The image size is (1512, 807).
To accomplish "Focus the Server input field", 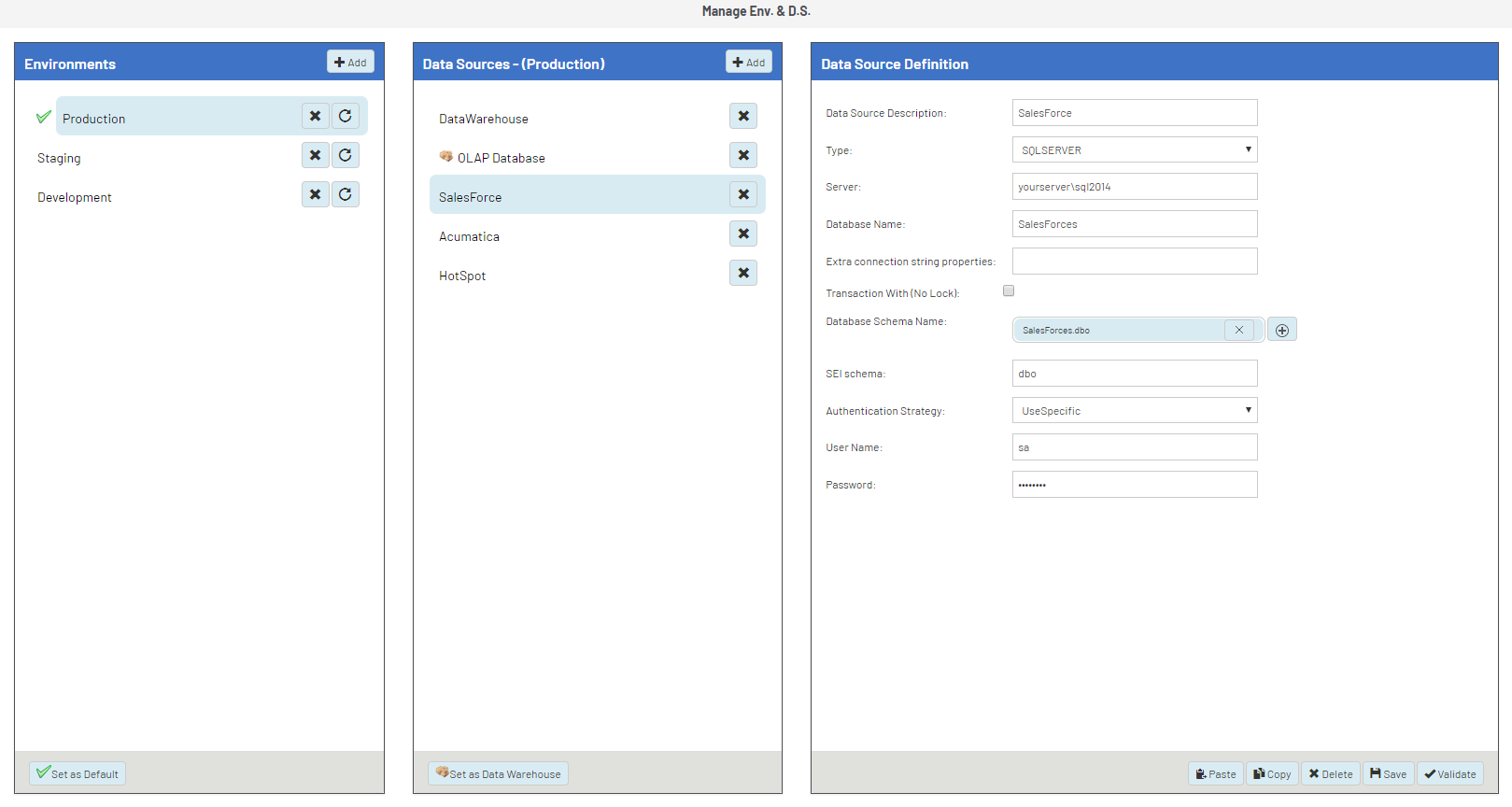I will click(x=1135, y=187).
